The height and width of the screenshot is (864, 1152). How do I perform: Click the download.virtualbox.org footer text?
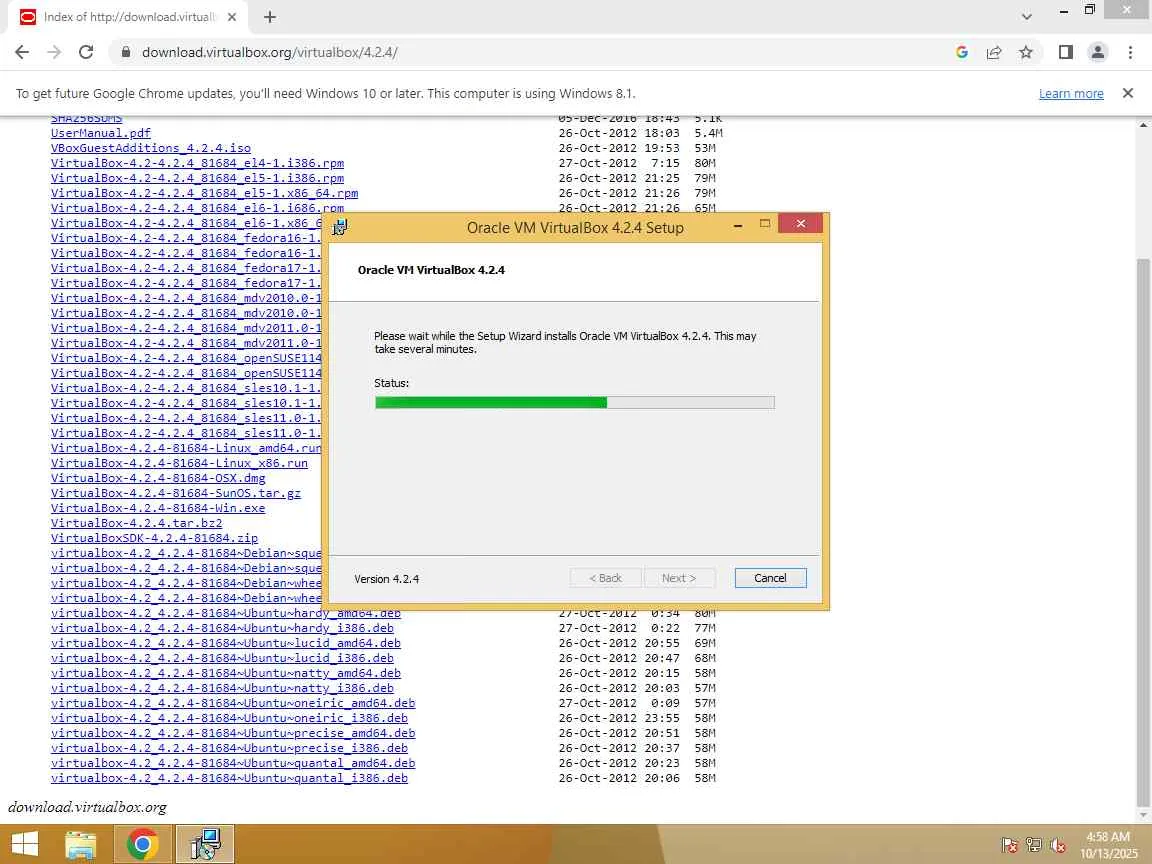click(87, 807)
